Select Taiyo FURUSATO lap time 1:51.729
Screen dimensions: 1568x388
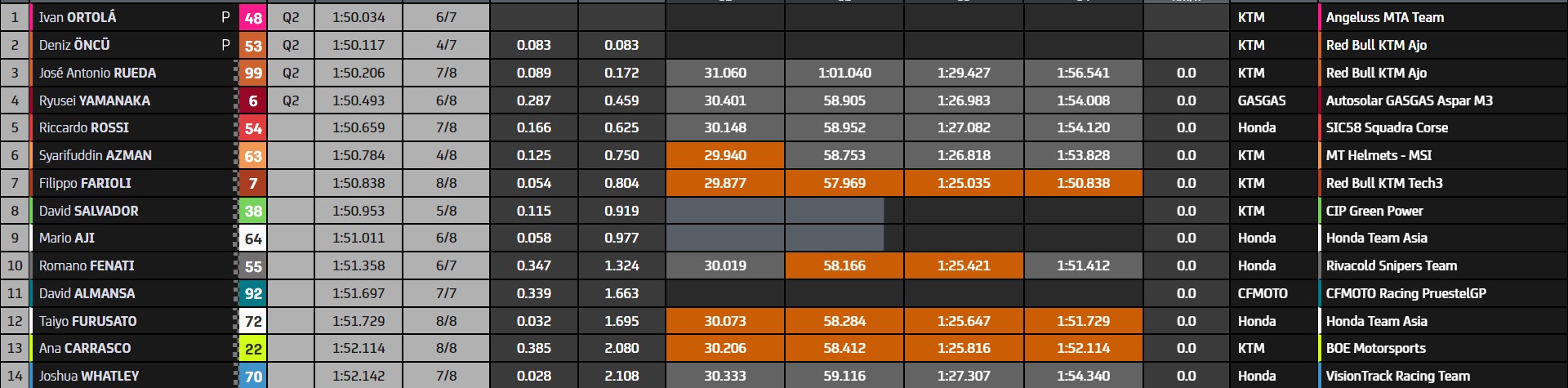click(359, 321)
